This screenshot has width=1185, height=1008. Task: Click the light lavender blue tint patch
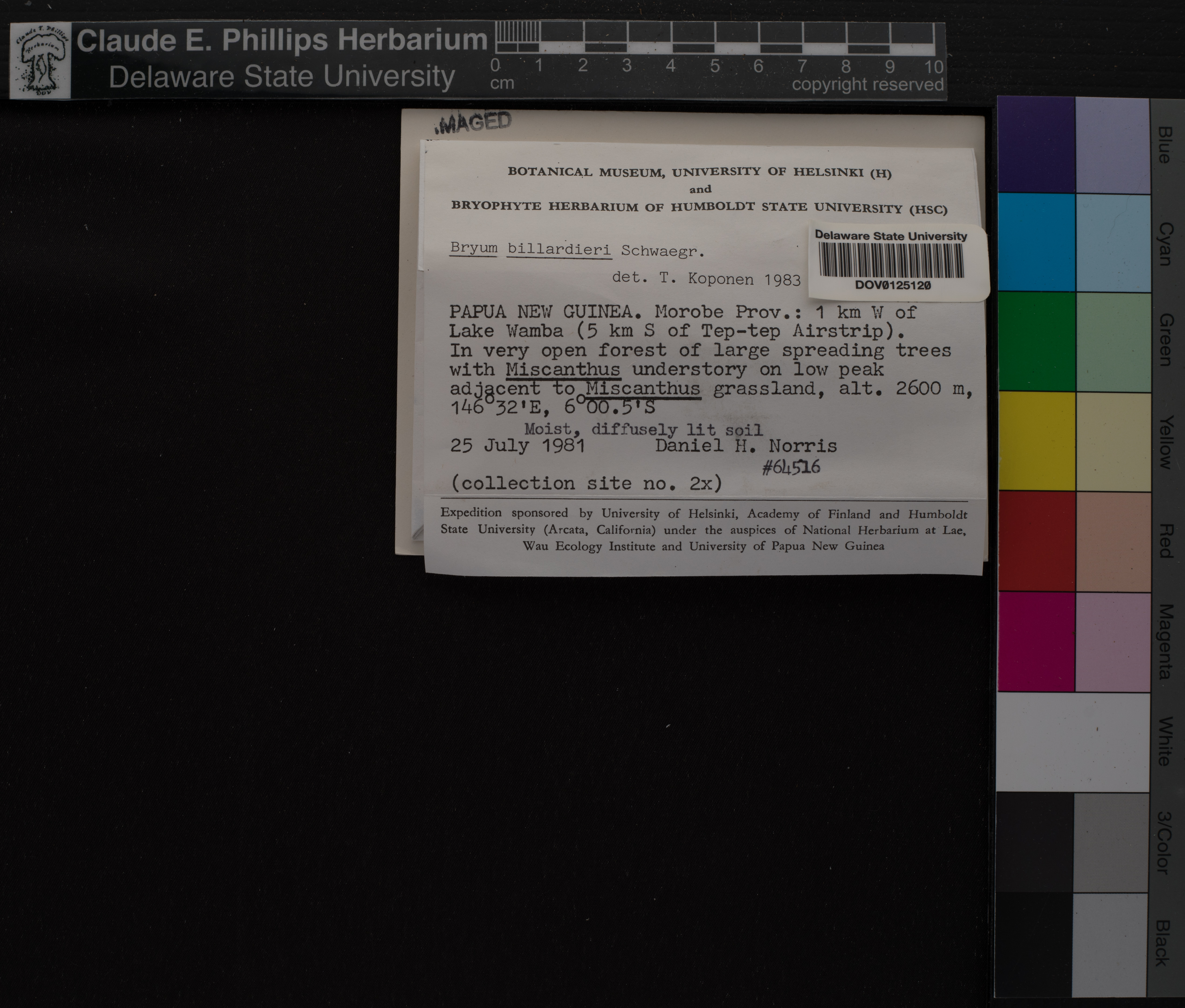point(1112,145)
